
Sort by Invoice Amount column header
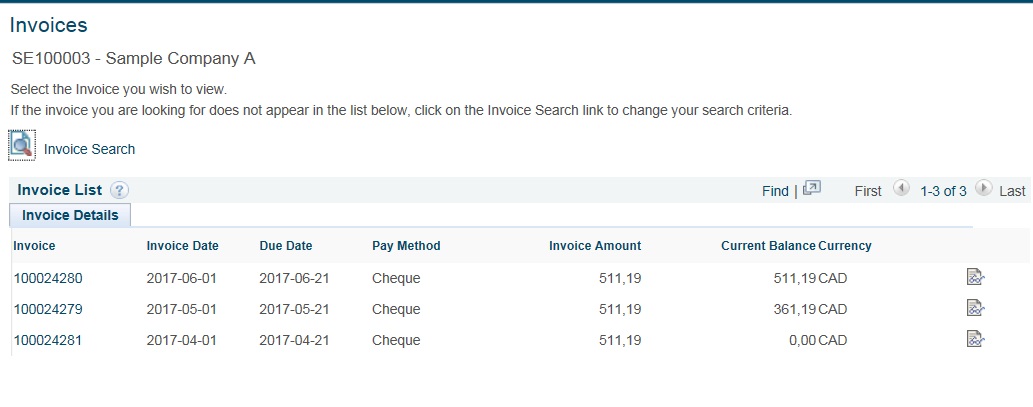point(595,246)
